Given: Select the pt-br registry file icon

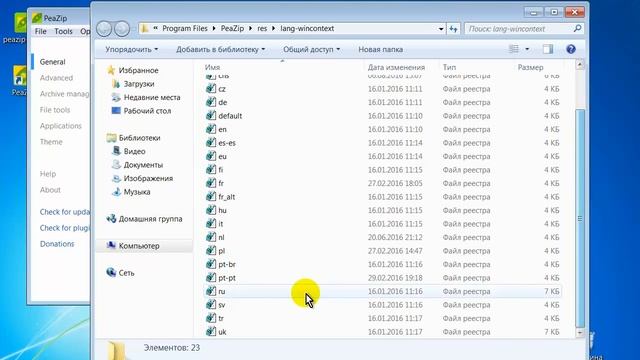Looking at the screenshot, I should tap(211, 264).
